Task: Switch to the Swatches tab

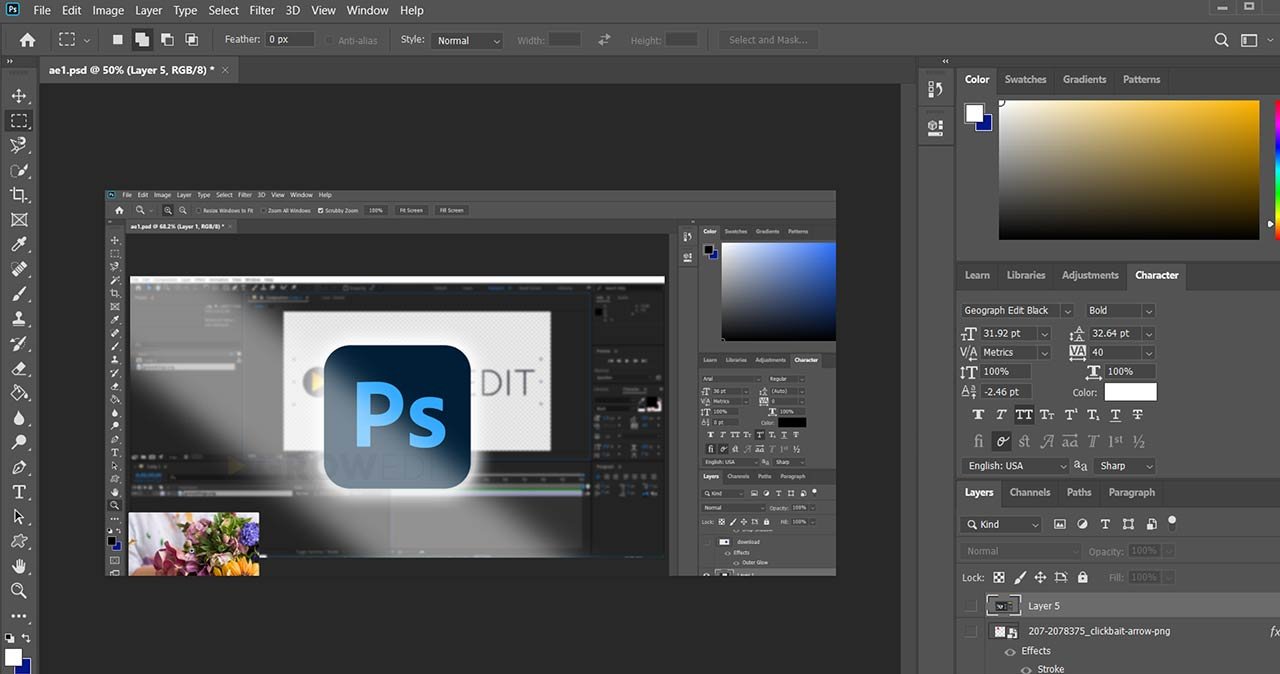Action: coord(1025,79)
